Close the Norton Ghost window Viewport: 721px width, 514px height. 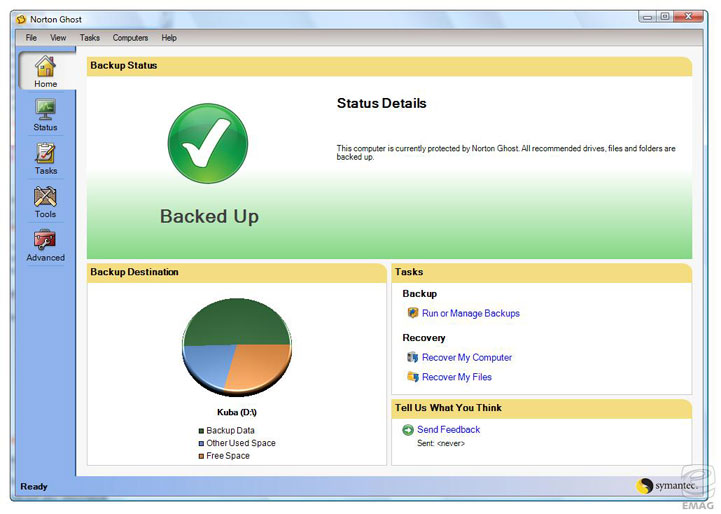pyautogui.click(x=688, y=17)
